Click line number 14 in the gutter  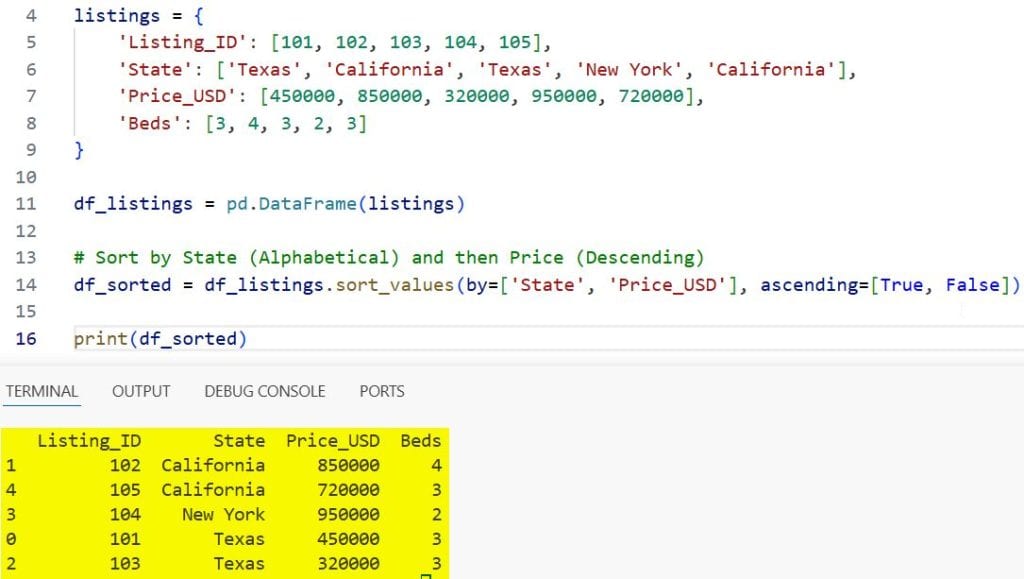point(26,285)
